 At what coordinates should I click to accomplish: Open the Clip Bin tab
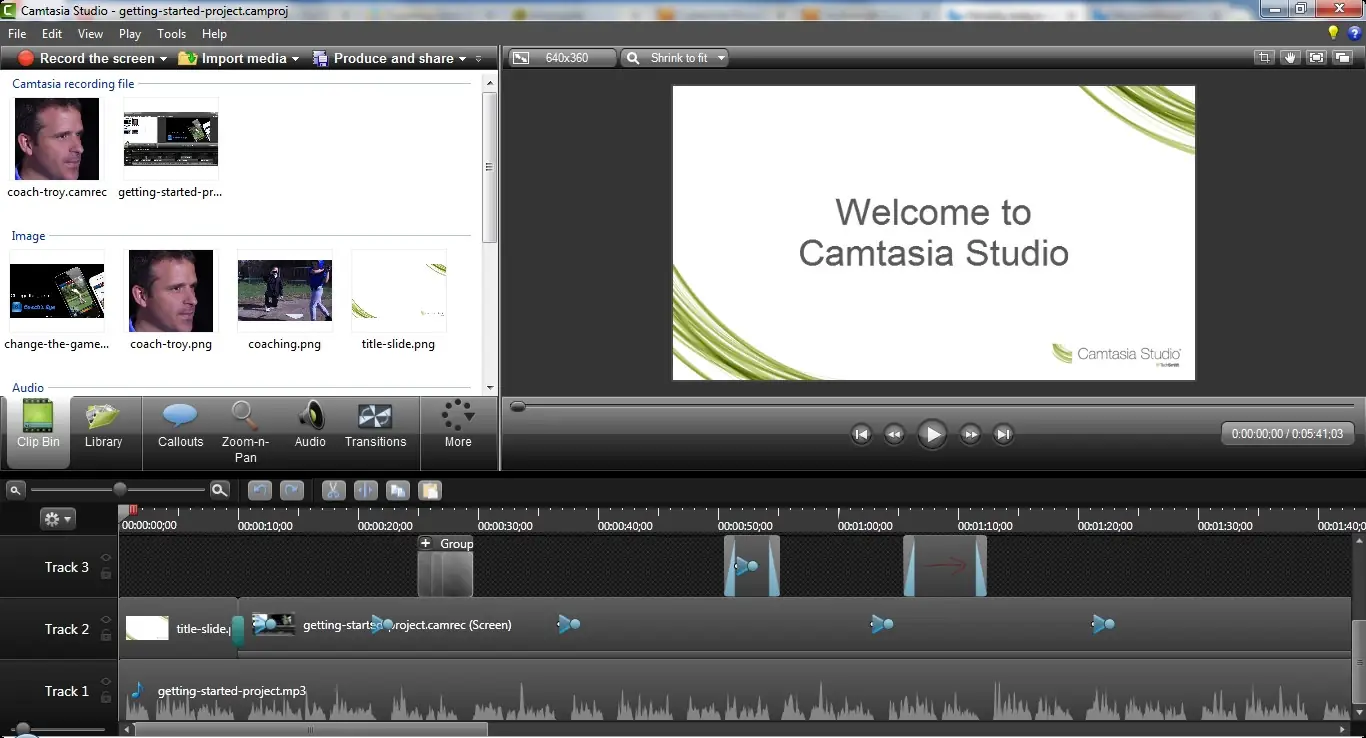[38, 432]
